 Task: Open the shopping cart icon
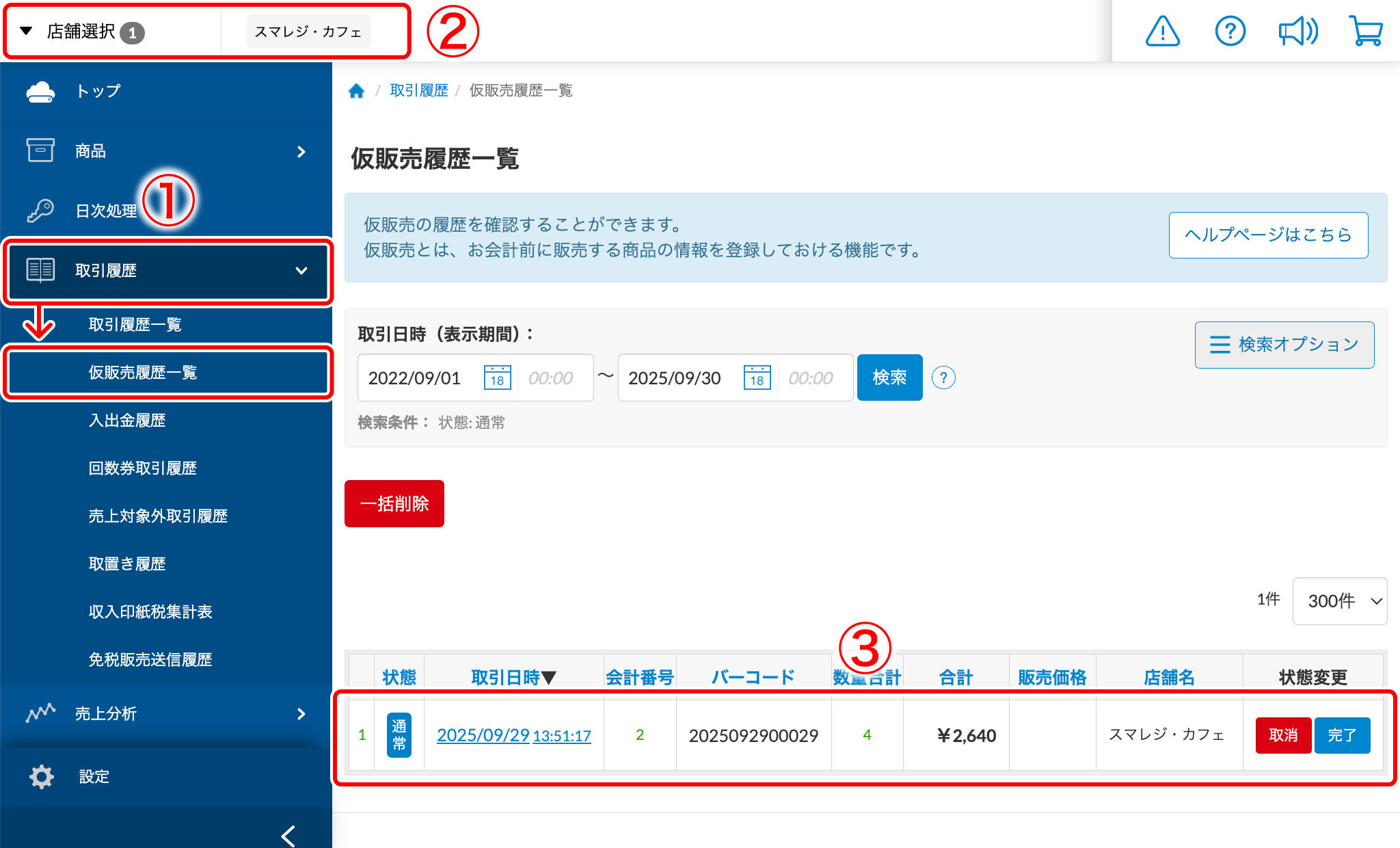(x=1366, y=31)
